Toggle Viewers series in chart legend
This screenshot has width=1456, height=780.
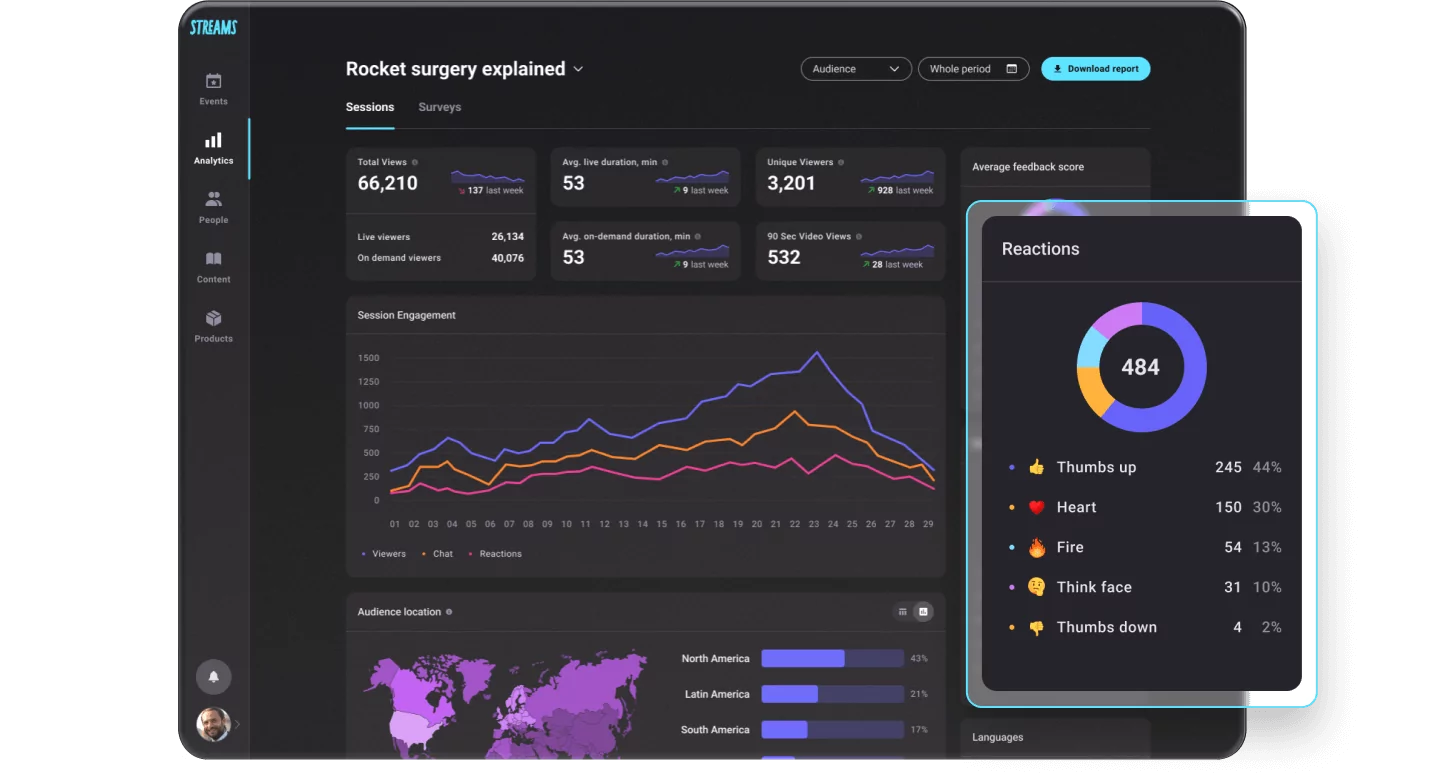point(383,554)
